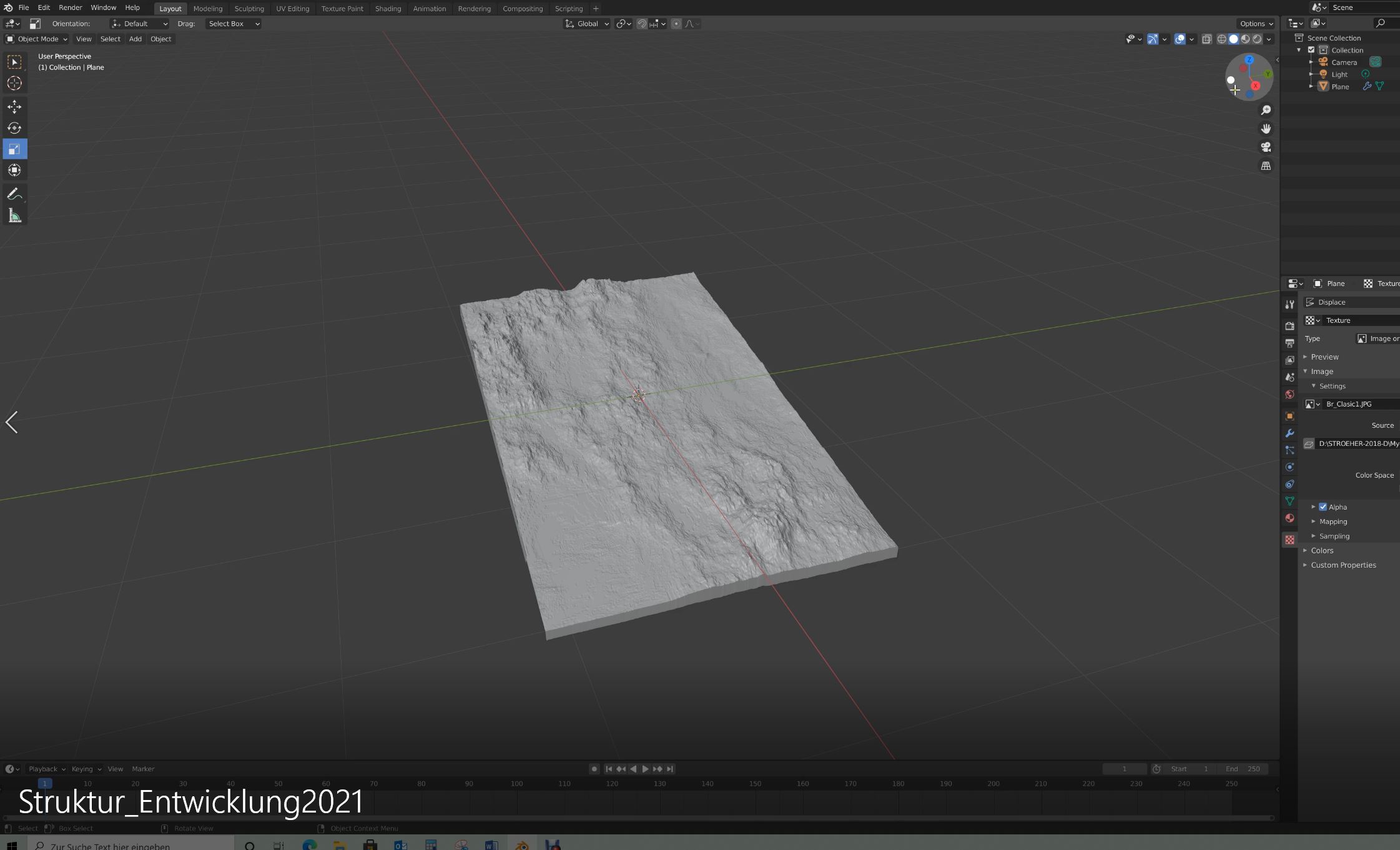Select the Annotate tool
Image resolution: width=1400 pixels, height=850 pixels.
[14, 194]
